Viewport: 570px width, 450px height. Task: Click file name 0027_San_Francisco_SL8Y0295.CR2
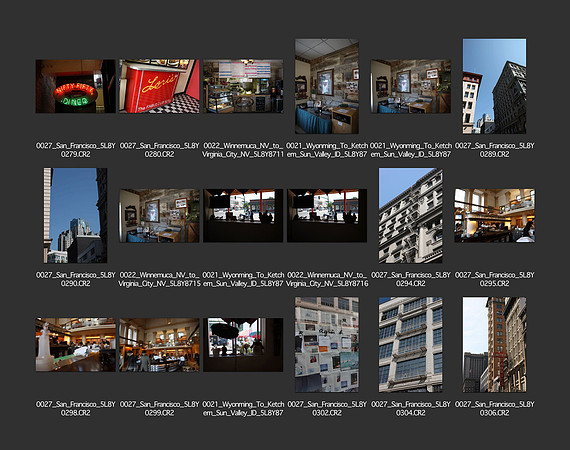pos(494,279)
